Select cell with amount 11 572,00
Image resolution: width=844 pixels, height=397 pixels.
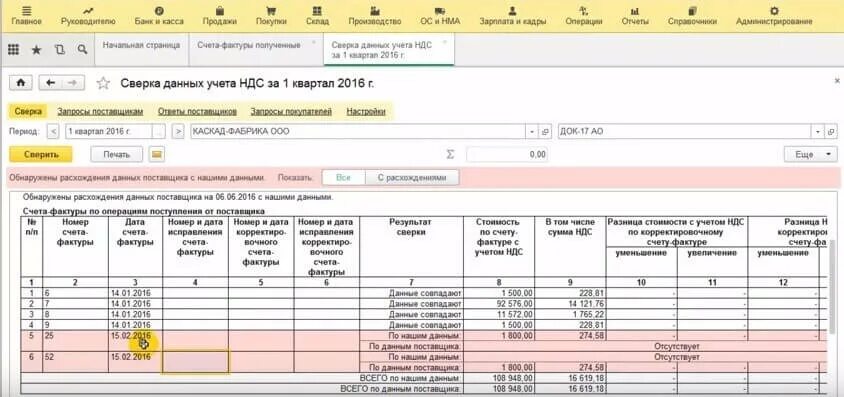[x=499, y=314]
